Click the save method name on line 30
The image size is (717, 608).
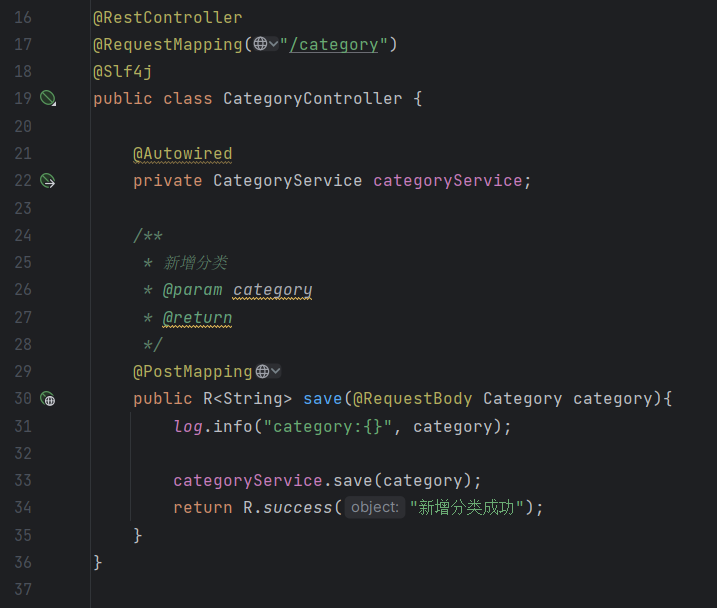click(323, 399)
